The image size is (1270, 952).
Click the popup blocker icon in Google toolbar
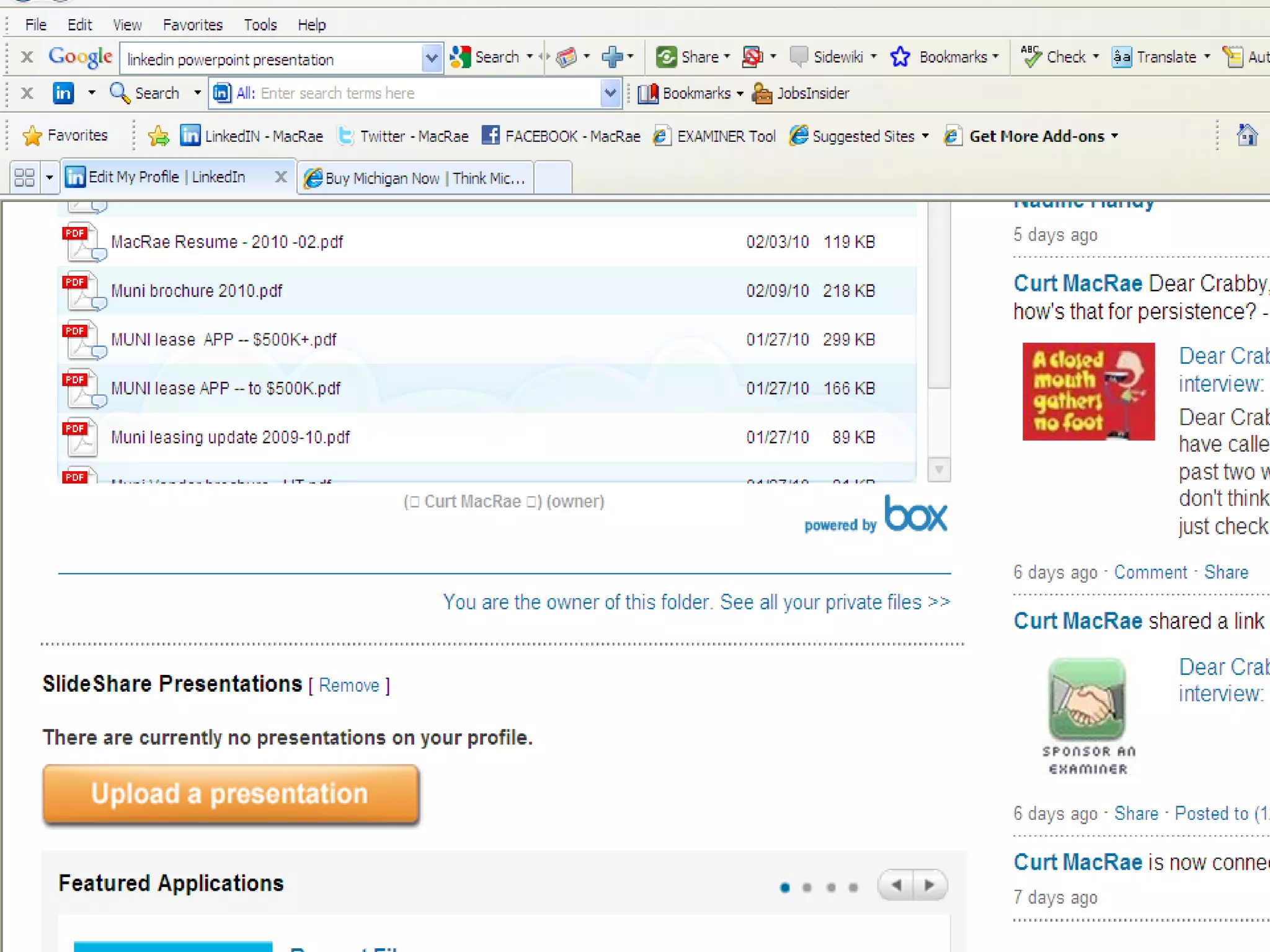[x=752, y=57]
